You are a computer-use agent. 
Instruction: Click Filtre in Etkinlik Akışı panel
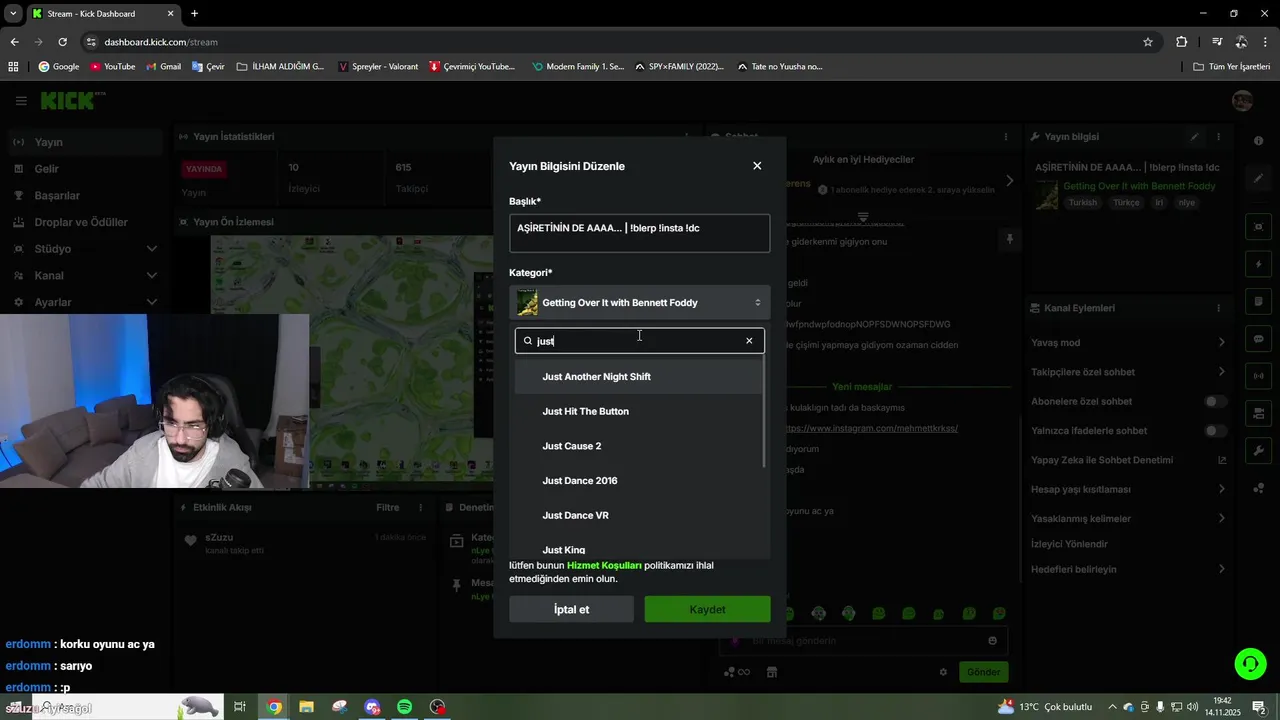[388, 507]
